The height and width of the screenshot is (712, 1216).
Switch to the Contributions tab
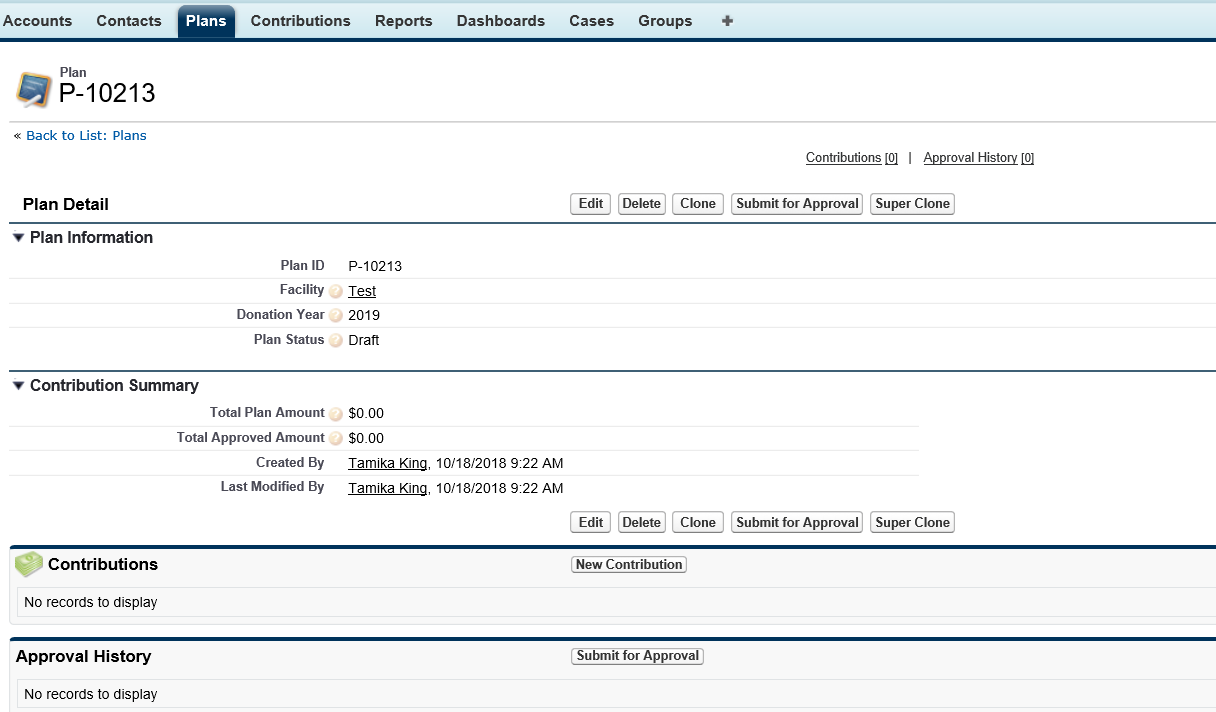point(300,21)
